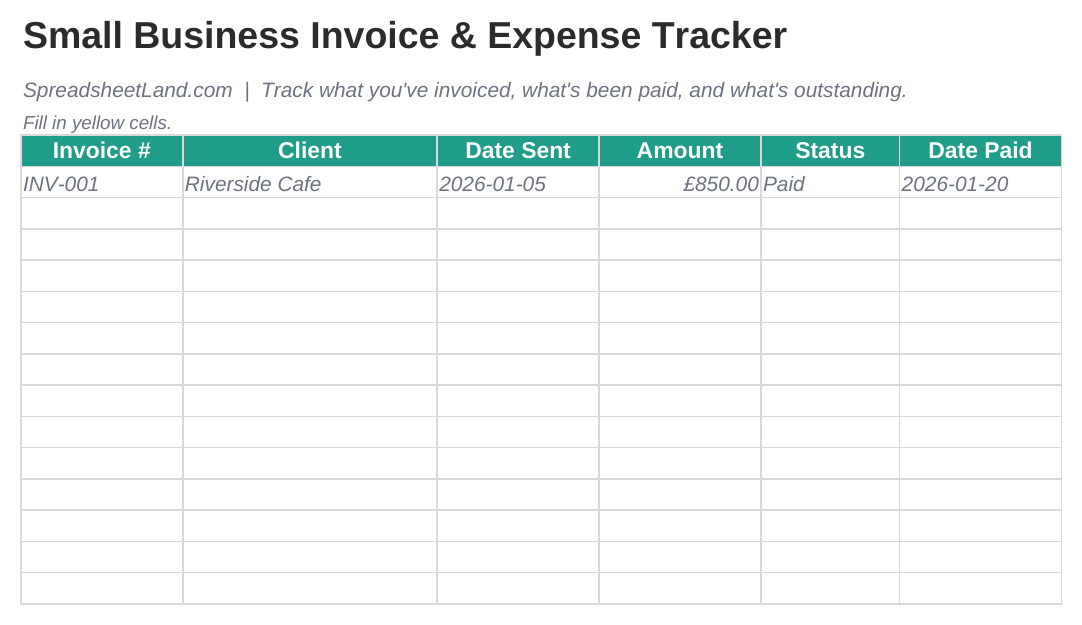
Task: Select the 2026-01-20 date paid cell
Action: 981,183
